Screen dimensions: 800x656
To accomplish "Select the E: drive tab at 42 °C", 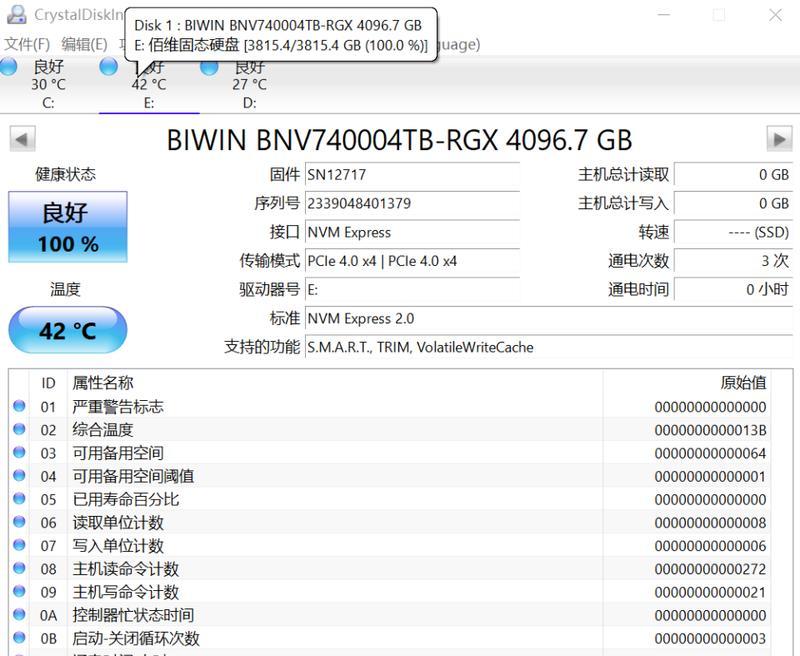I will tap(149, 85).
